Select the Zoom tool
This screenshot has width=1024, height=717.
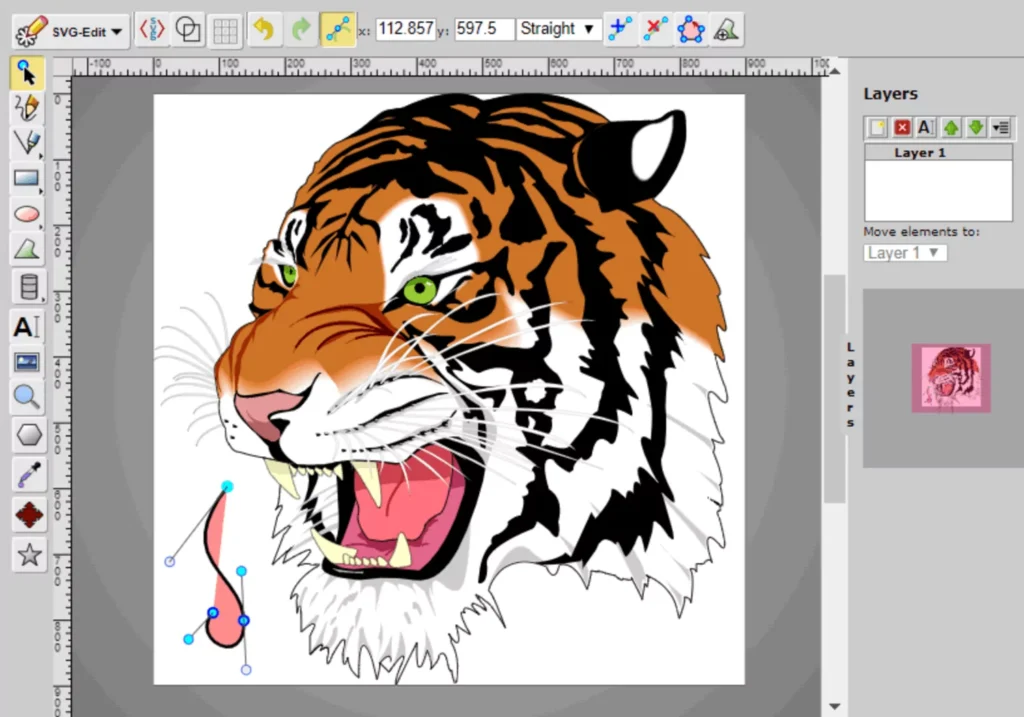pos(27,397)
